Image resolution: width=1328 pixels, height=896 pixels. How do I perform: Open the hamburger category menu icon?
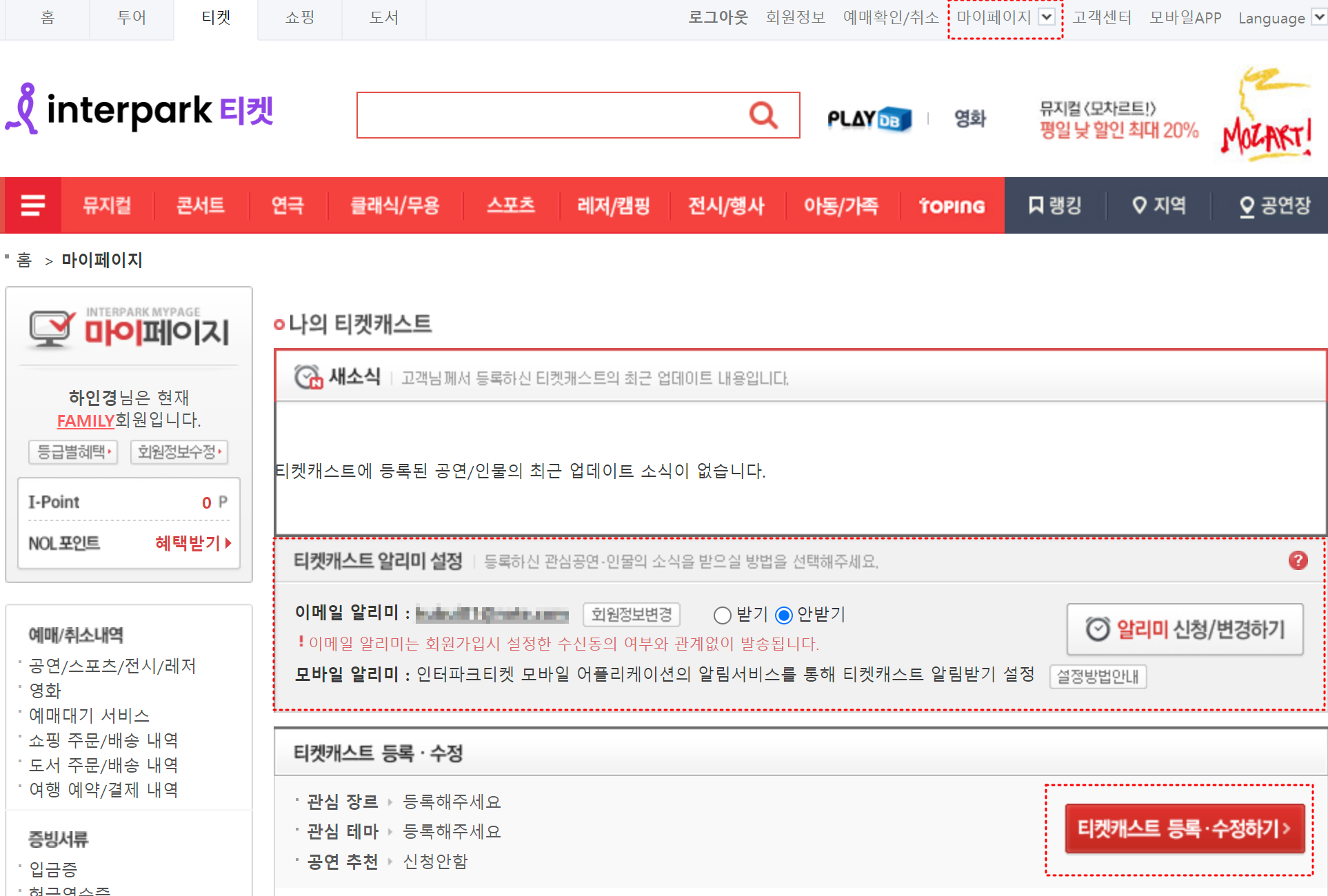pyautogui.click(x=32, y=205)
